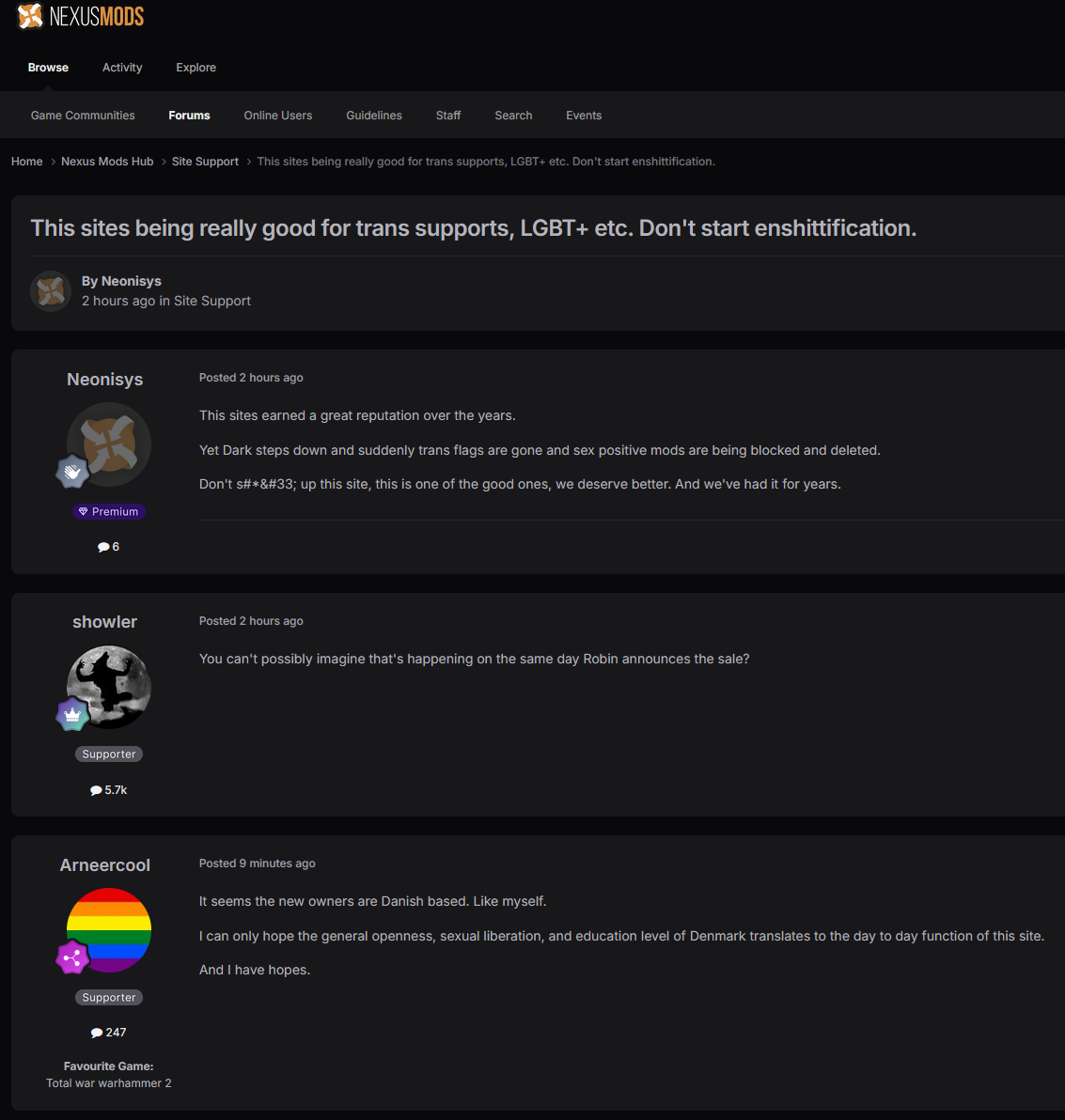1065x1120 pixels.
Task: Click showler's 5.7k post count
Action: coord(109,790)
